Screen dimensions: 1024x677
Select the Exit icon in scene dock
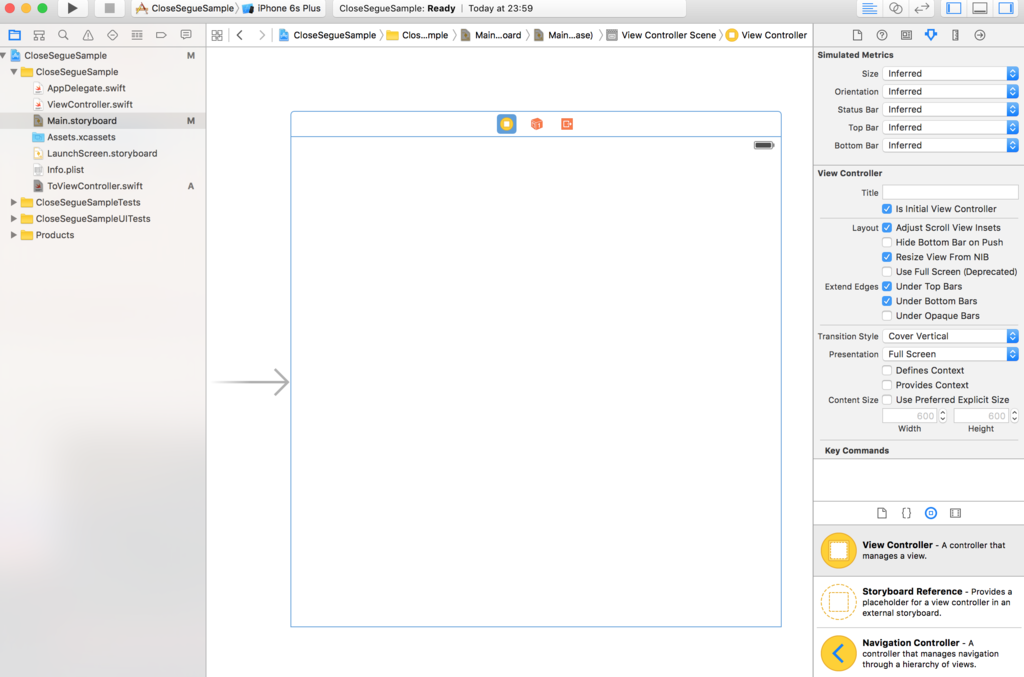[567, 124]
